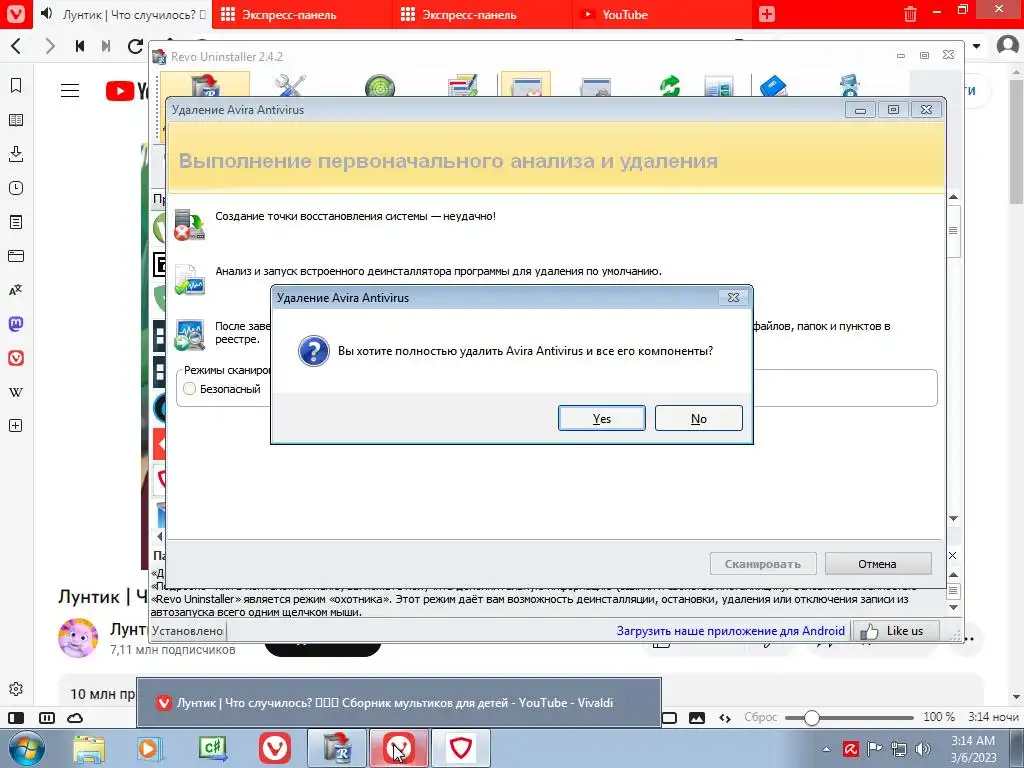Switch to the second Экспресс-панель tab
1024x768 pixels.
[x=482, y=14]
